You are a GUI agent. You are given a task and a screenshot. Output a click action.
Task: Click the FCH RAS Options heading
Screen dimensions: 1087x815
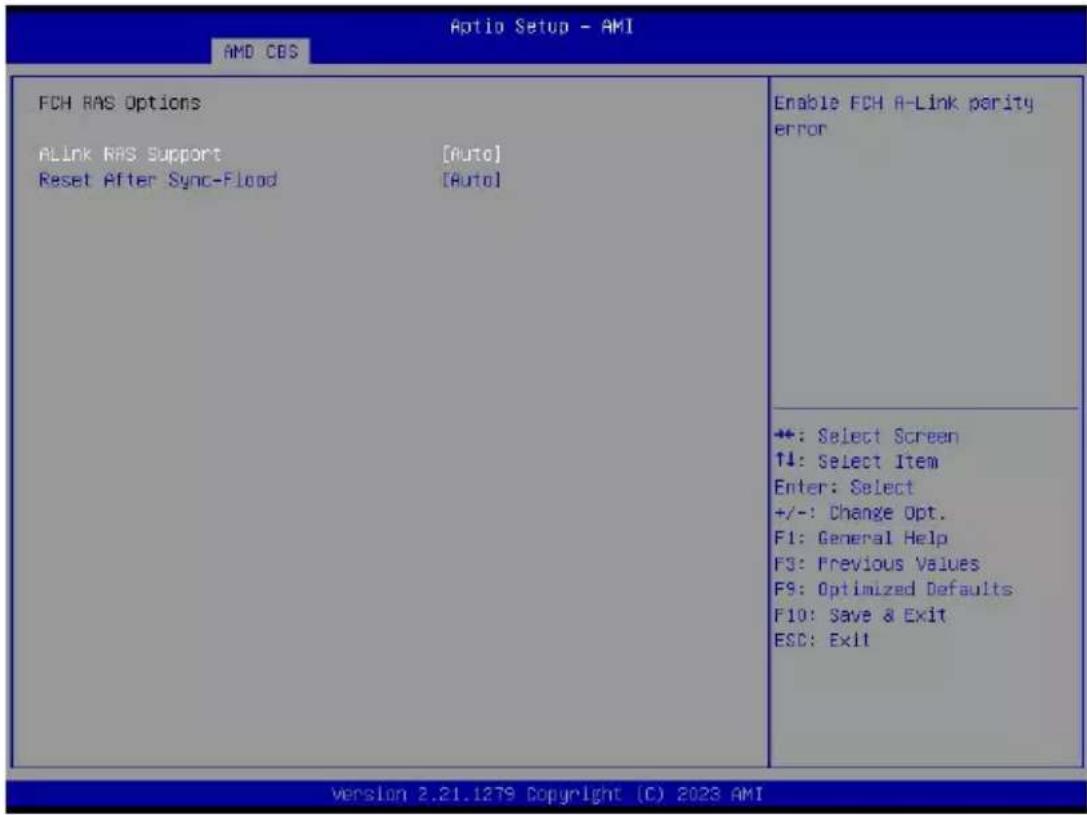tap(119, 103)
